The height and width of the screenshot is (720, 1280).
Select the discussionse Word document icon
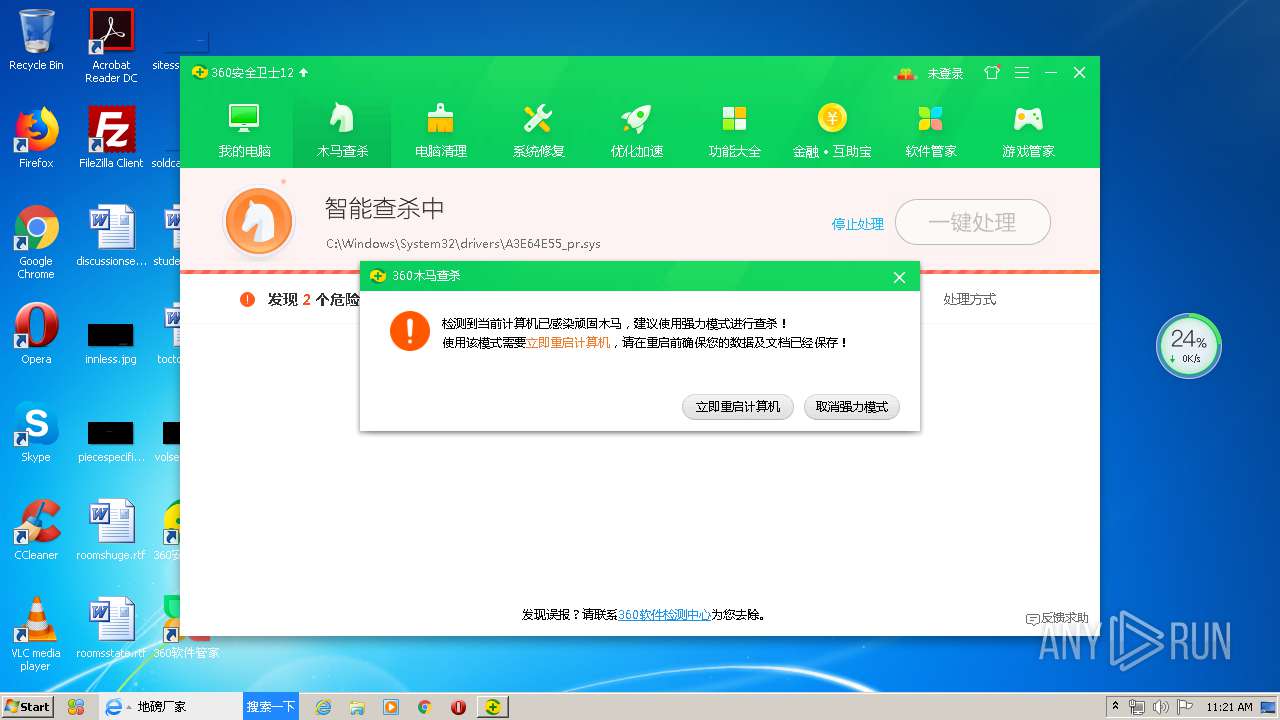[111, 235]
